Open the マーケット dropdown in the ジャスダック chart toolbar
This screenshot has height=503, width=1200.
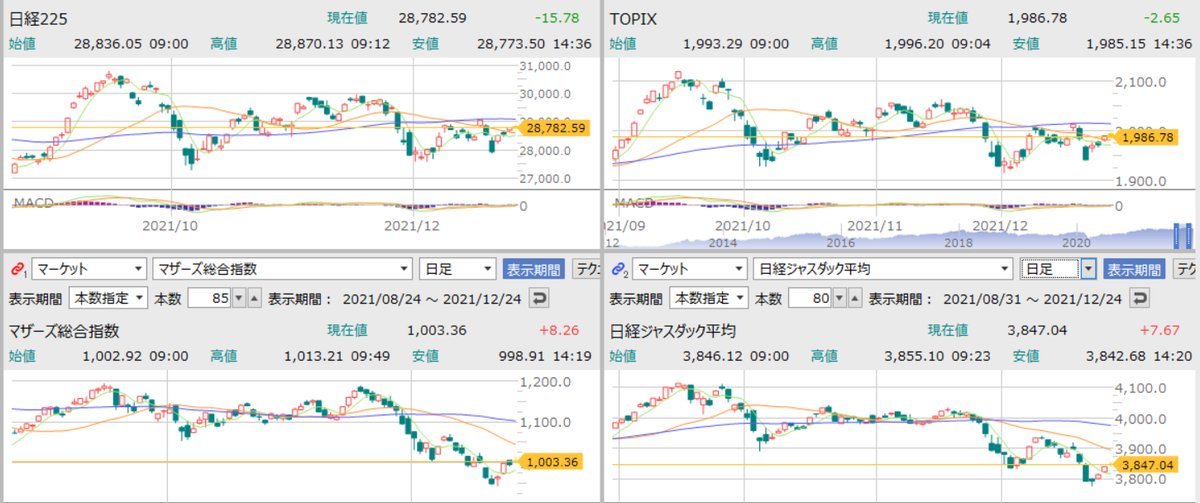click(x=689, y=269)
